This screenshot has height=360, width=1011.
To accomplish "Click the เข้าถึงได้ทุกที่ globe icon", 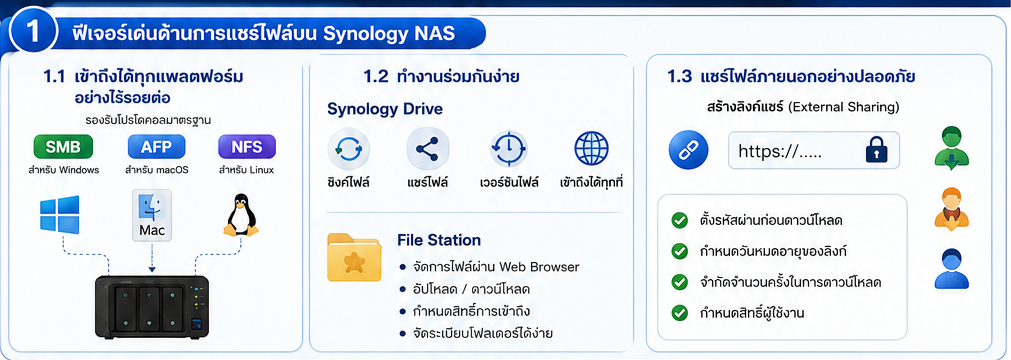I will (x=591, y=148).
